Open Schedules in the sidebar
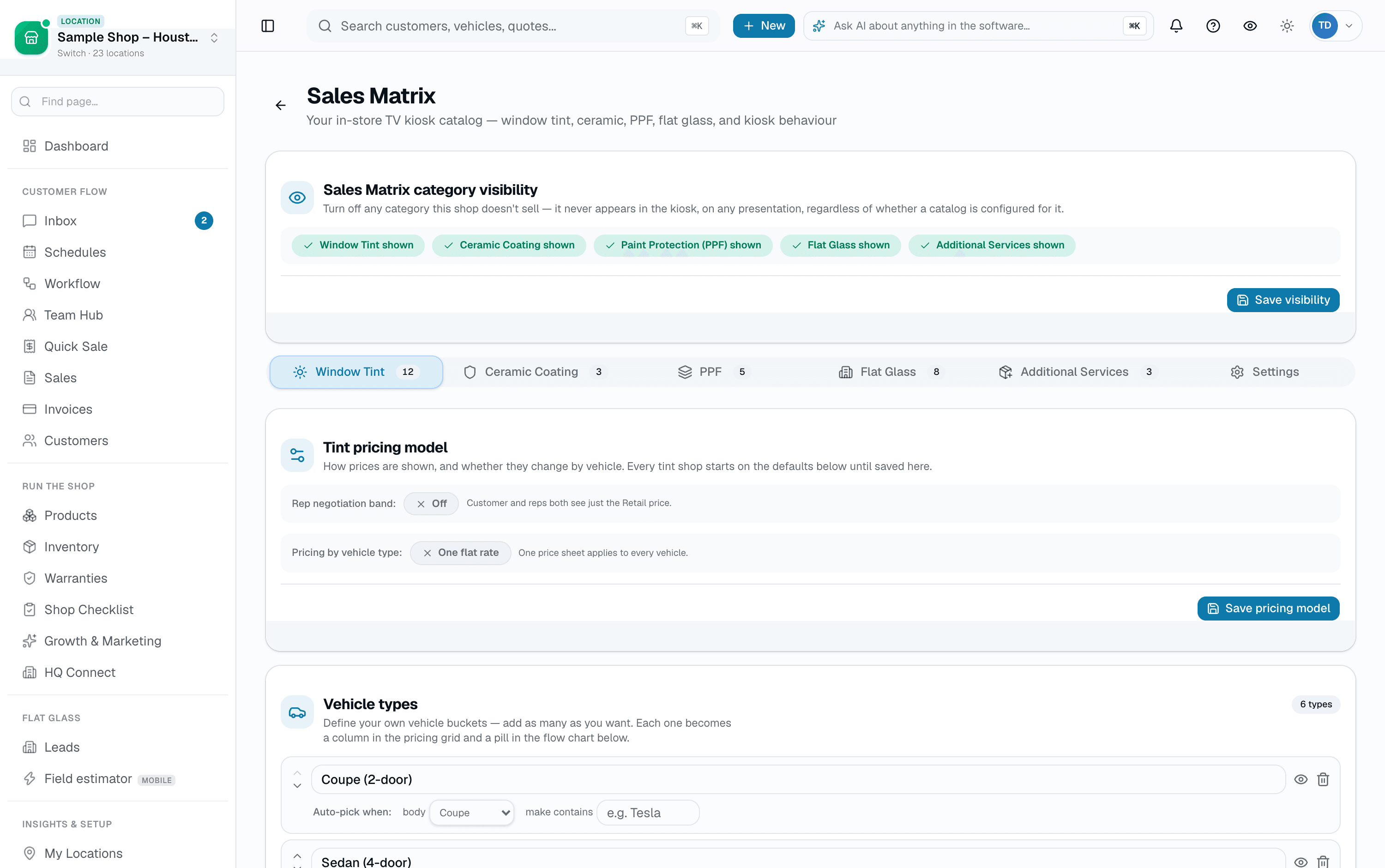Viewport: 1385px width, 868px height. (x=118, y=252)
